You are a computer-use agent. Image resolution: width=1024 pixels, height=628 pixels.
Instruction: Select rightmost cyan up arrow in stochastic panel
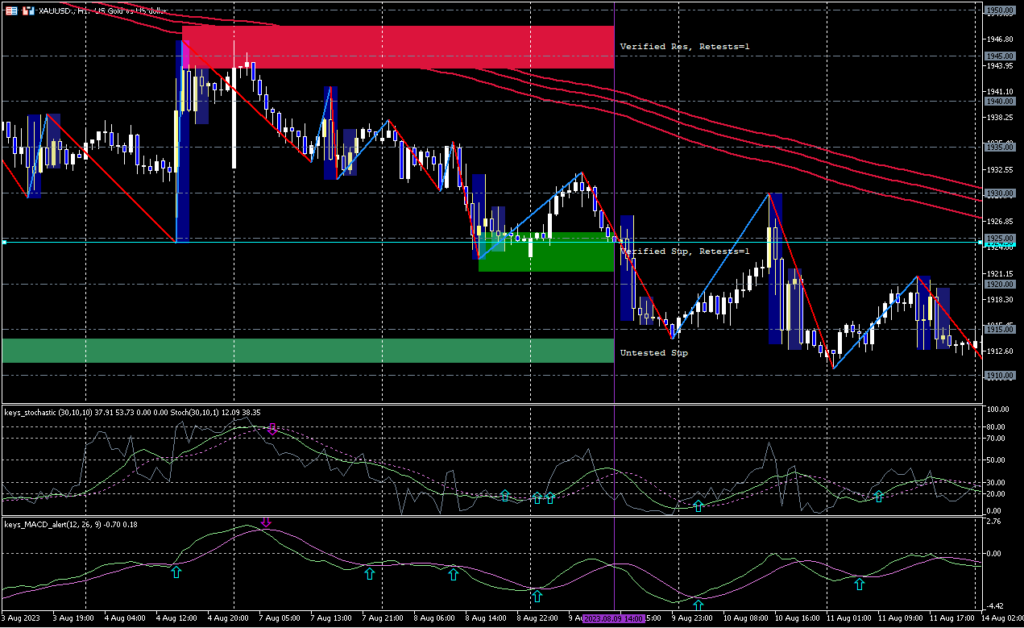879,495
